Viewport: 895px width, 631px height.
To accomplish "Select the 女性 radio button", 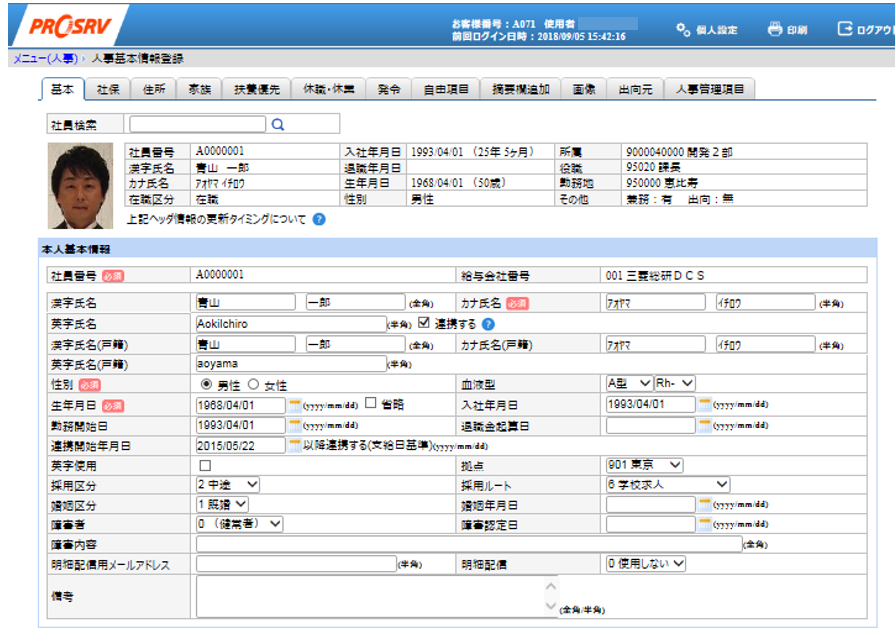I will pos(253,384).
